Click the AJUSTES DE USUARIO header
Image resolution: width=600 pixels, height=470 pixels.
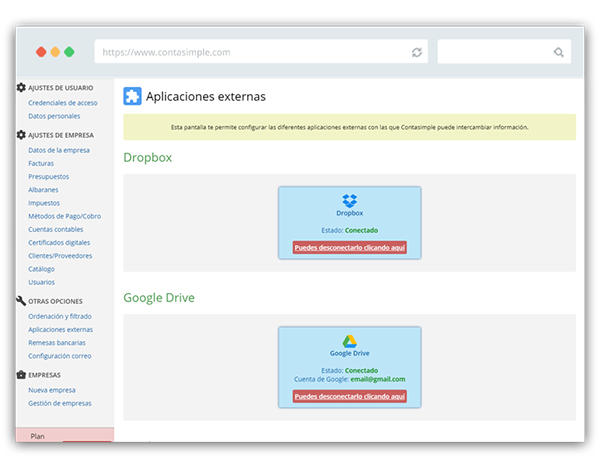[60, 88]
